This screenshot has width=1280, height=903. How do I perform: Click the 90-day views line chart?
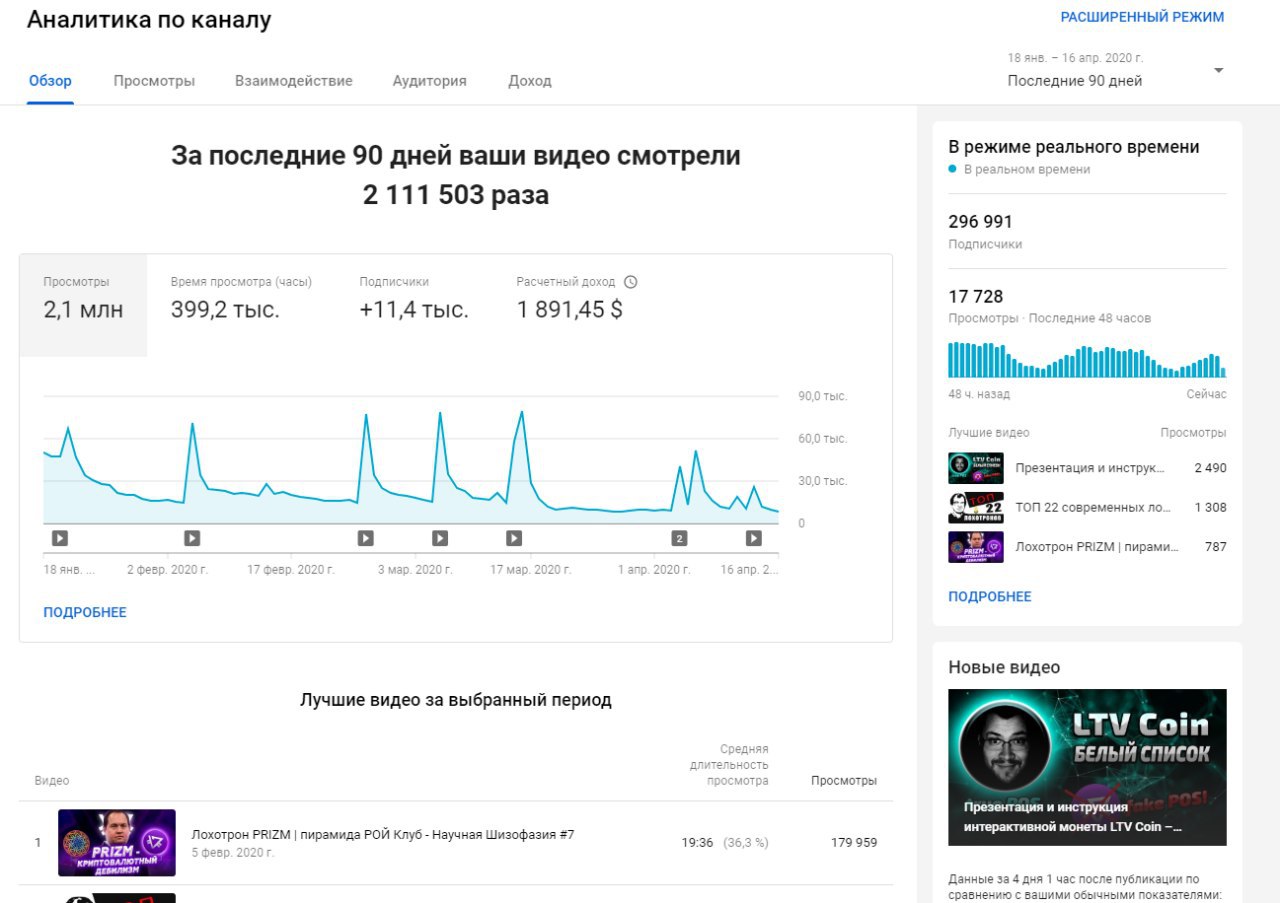(x=411, y=460)
